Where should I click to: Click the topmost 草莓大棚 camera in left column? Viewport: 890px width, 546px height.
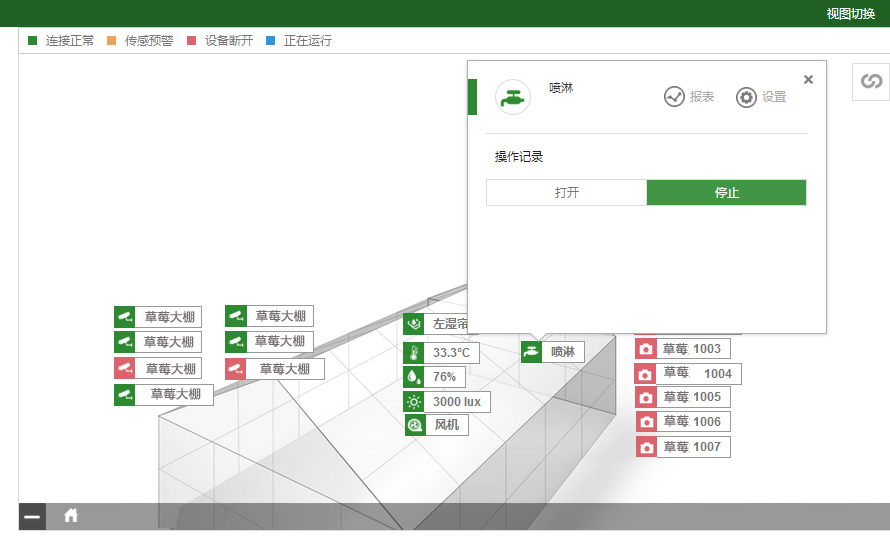coord(158,317)
